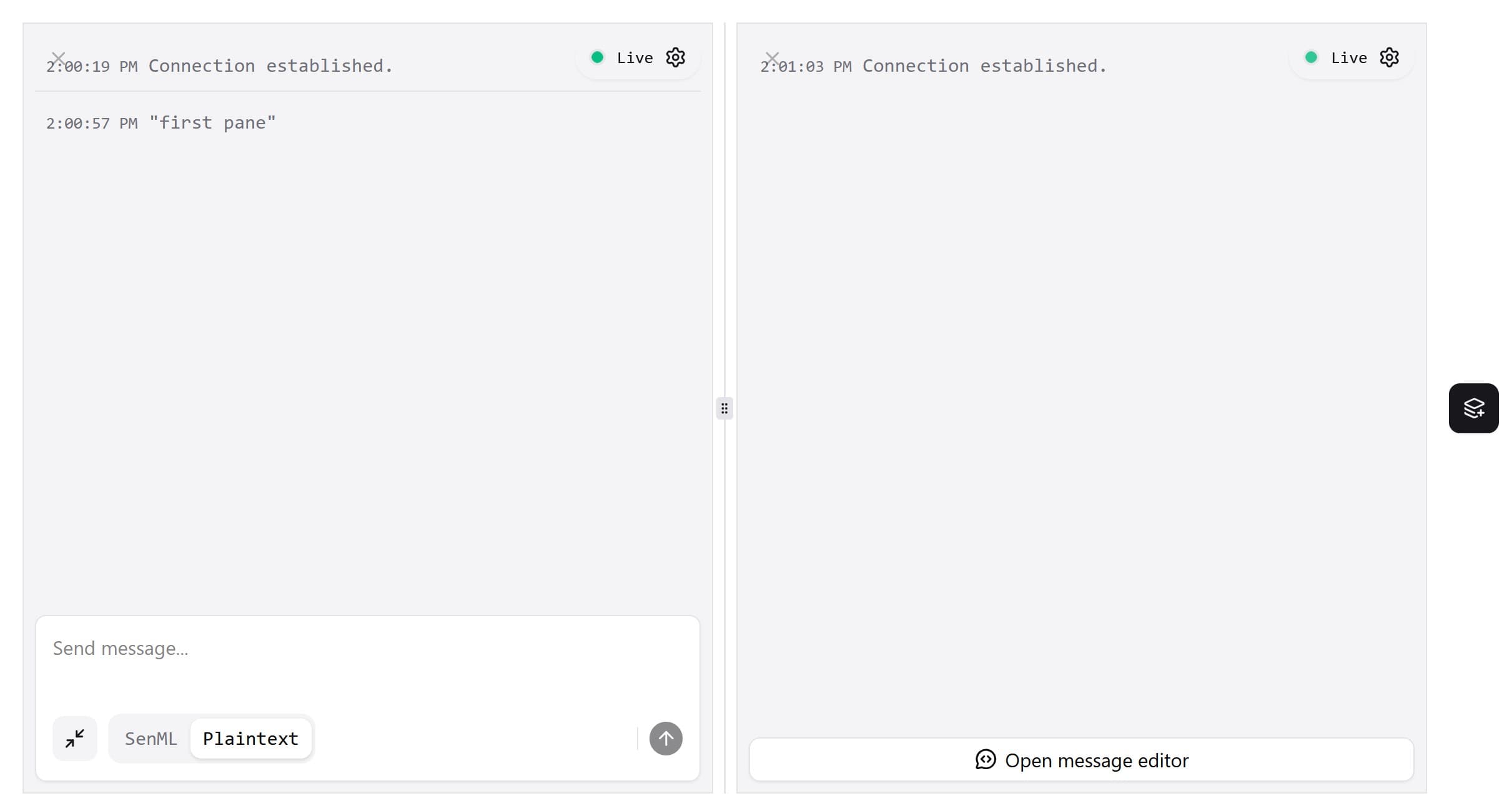
Task: Click left pane's Connection established text
Action: (270, 66)
